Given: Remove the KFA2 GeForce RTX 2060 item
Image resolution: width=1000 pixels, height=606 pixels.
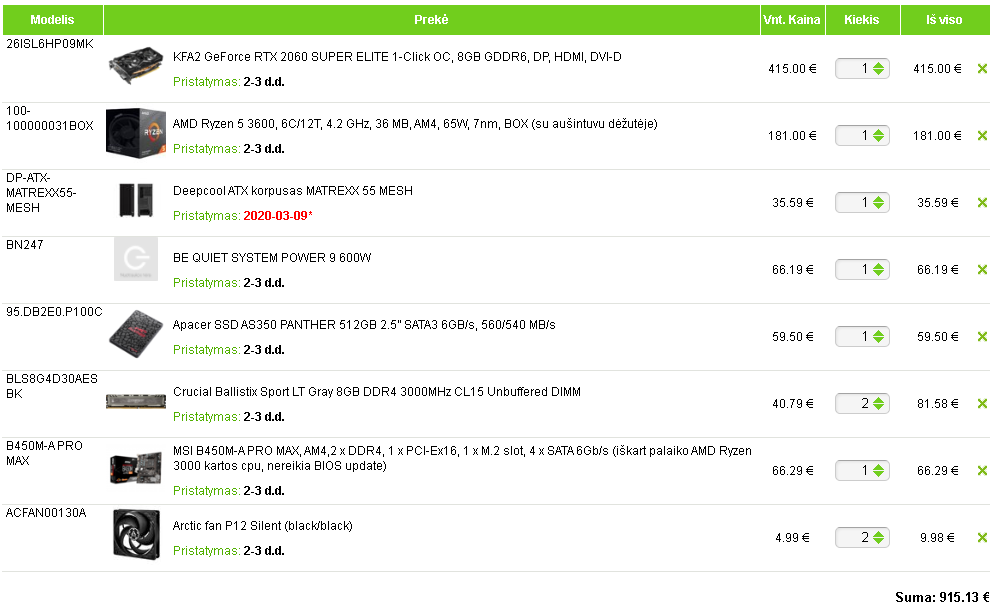Looking at the screenshot, I should tap(982, 69).
